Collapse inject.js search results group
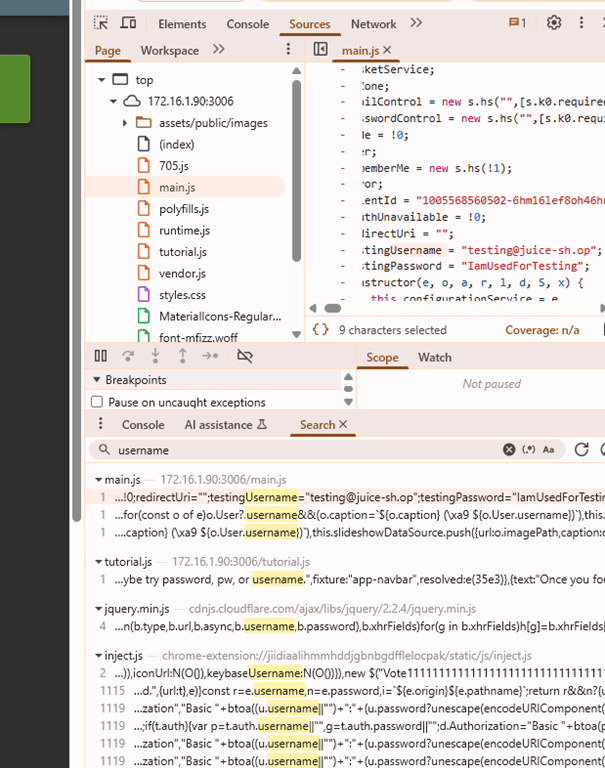 point(98,656)
